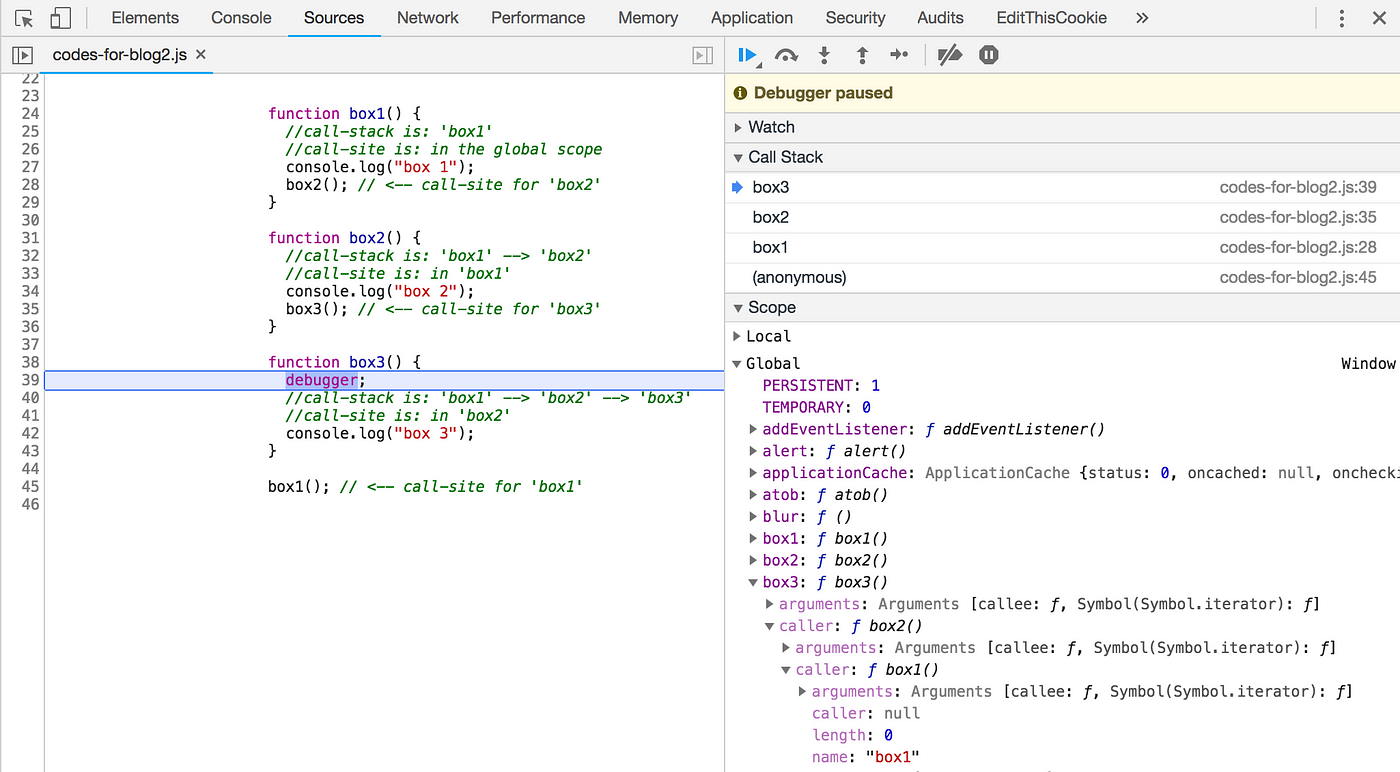Expand the alert property
Viewport: 1400px width, 772px height.
[754, 451]
